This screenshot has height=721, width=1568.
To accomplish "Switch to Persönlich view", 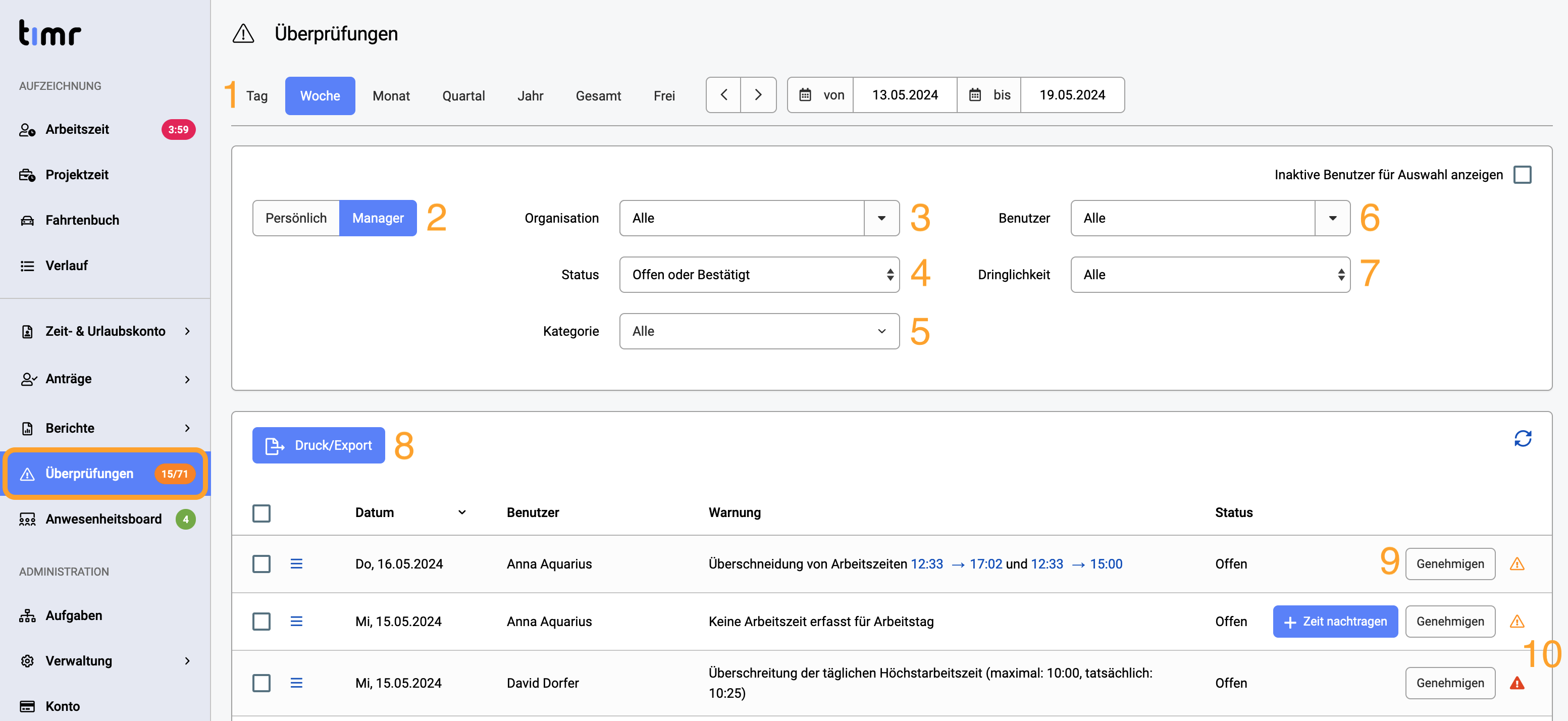I will 296,218.
